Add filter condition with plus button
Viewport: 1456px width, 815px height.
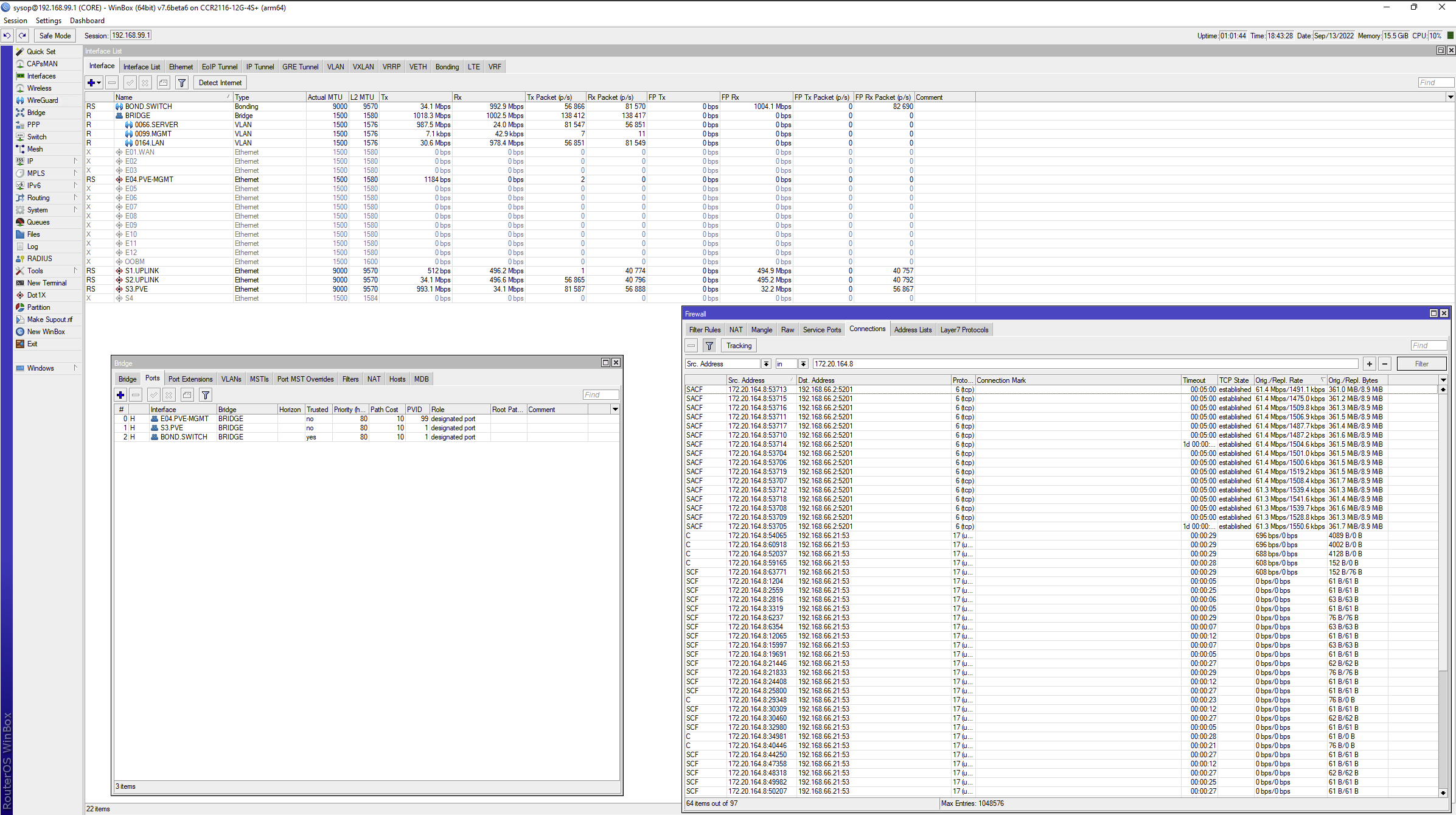pos(1370,364)
